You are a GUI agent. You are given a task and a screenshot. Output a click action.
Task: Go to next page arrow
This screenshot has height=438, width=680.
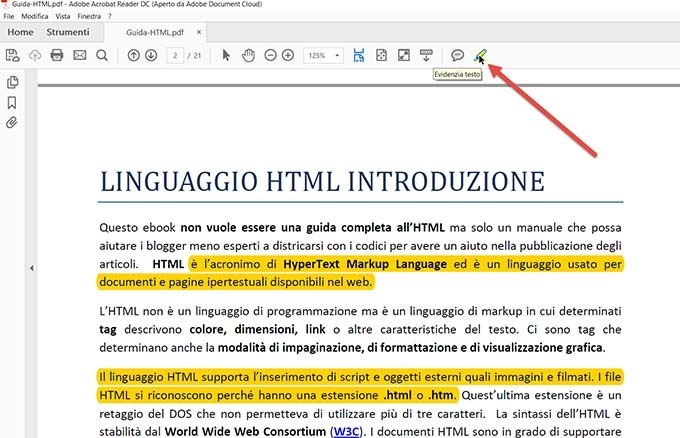151,56
